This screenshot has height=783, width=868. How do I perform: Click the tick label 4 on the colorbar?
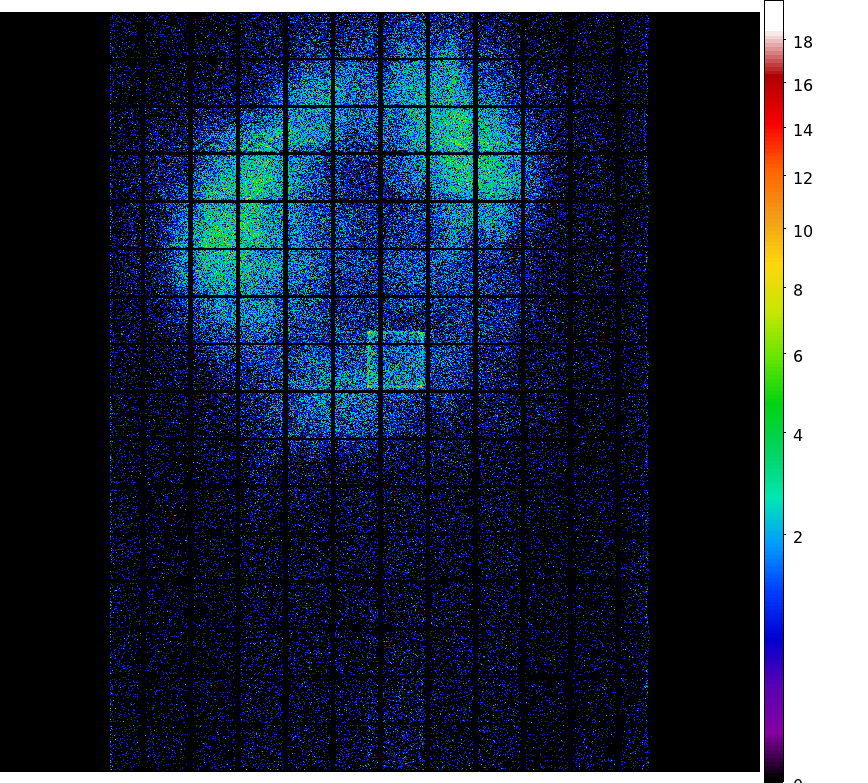click(798, 435)
